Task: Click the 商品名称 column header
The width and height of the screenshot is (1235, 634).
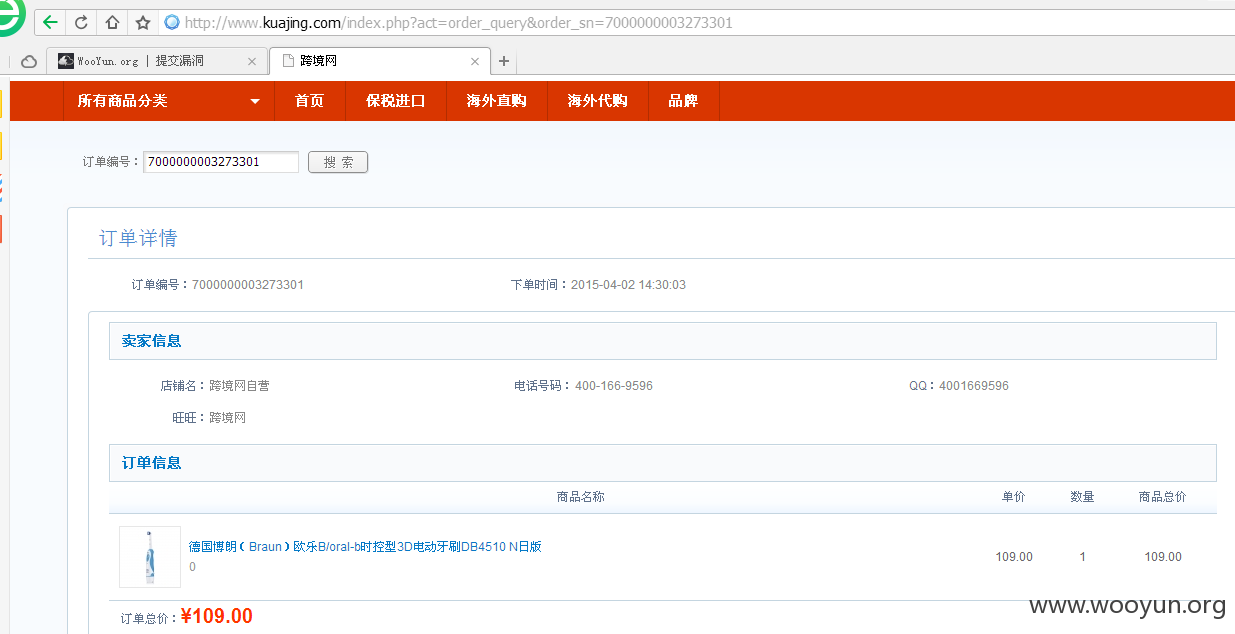Action: [x=581, y=497]
